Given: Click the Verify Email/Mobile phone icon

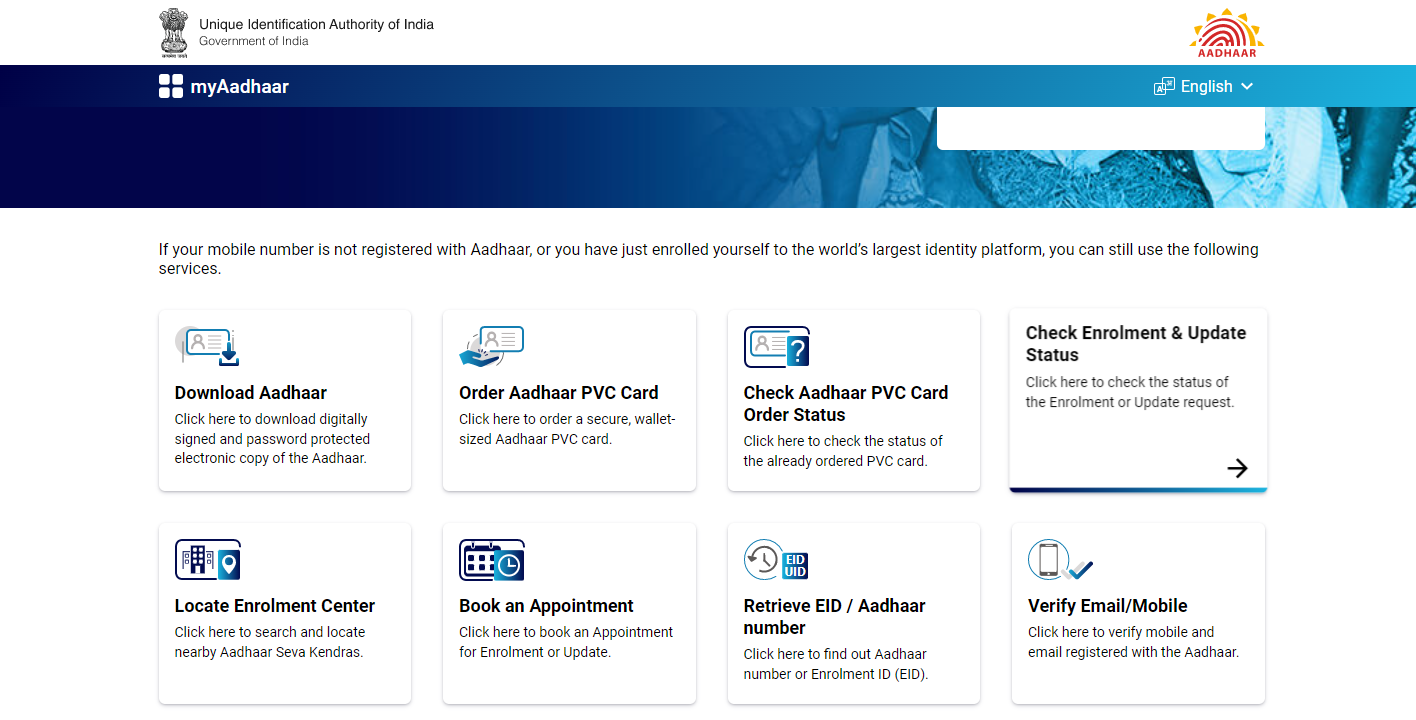Looking at the screenshot, I should [x=1060, y=560].
